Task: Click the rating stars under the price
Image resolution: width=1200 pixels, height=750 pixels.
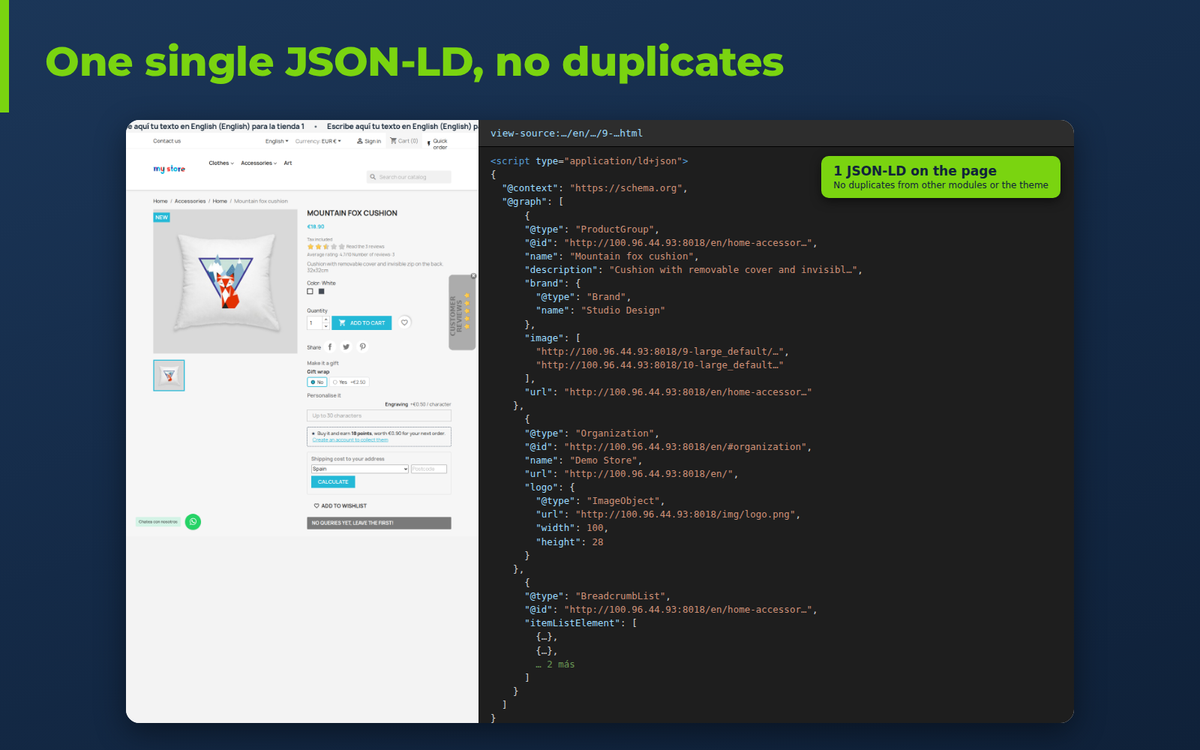Action: click(x=326, y=246)
